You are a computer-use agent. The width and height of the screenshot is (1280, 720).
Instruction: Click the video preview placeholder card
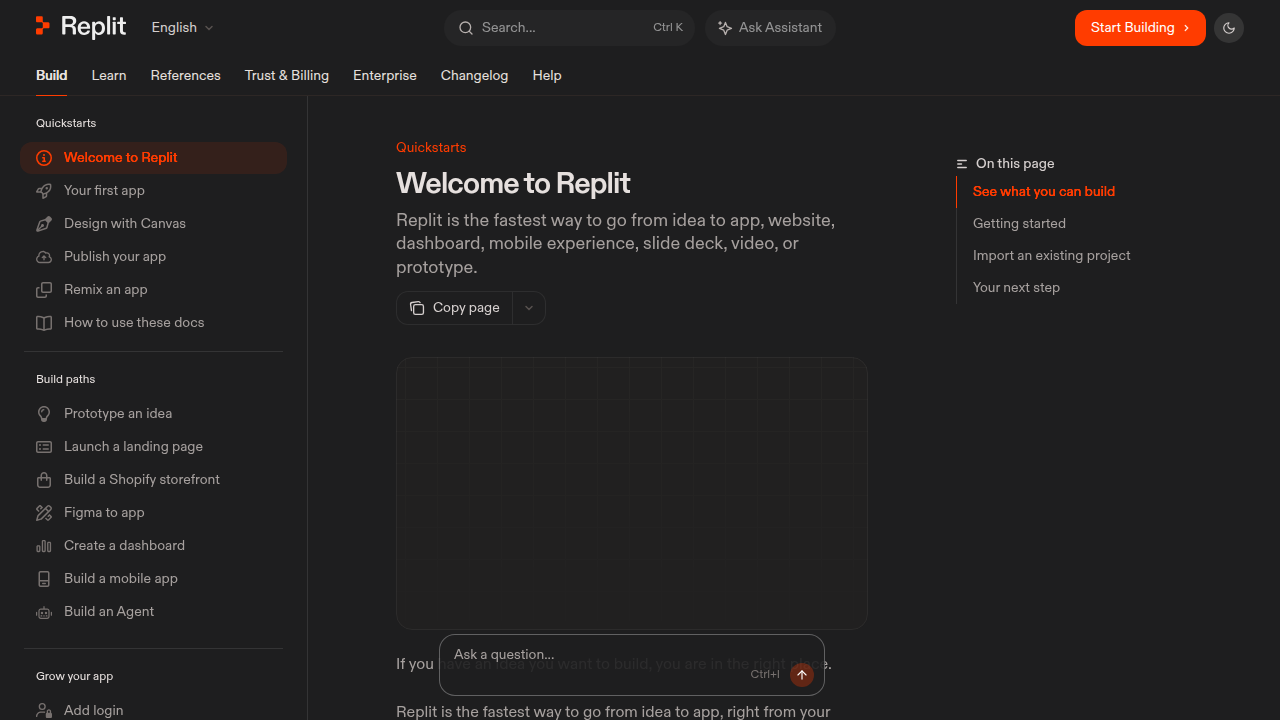click(632, 493)
